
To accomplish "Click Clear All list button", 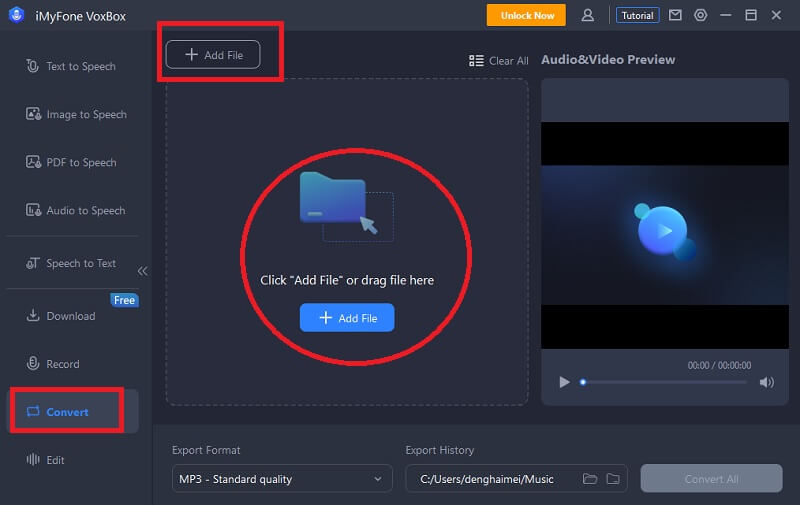I will click(498, 61).
